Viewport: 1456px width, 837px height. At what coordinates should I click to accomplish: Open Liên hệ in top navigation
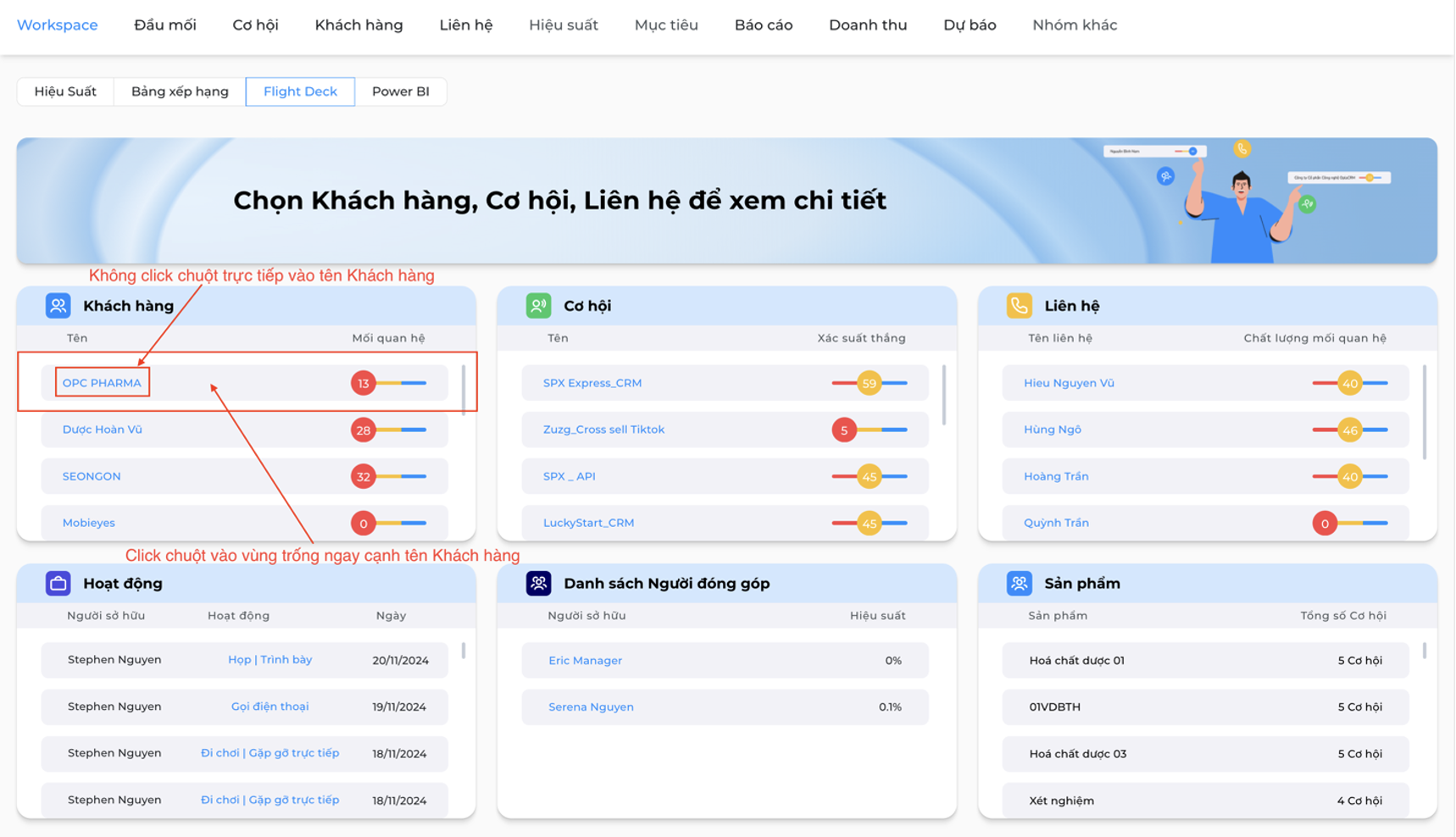[466, 25]
